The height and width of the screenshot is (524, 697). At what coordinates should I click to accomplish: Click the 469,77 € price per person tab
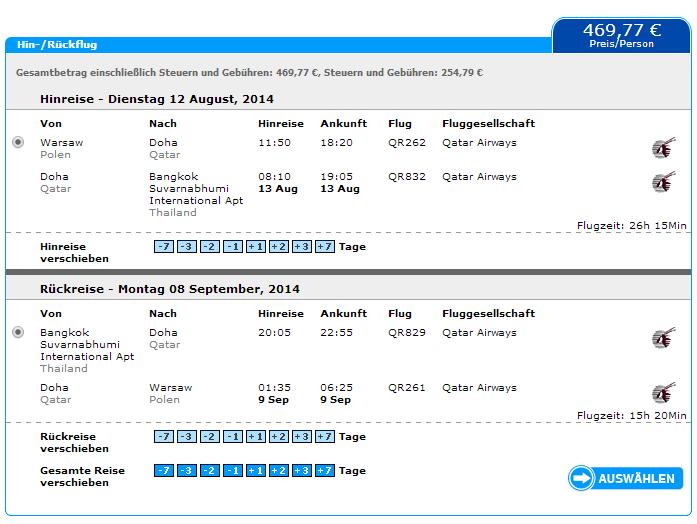[x=621, y=35]
